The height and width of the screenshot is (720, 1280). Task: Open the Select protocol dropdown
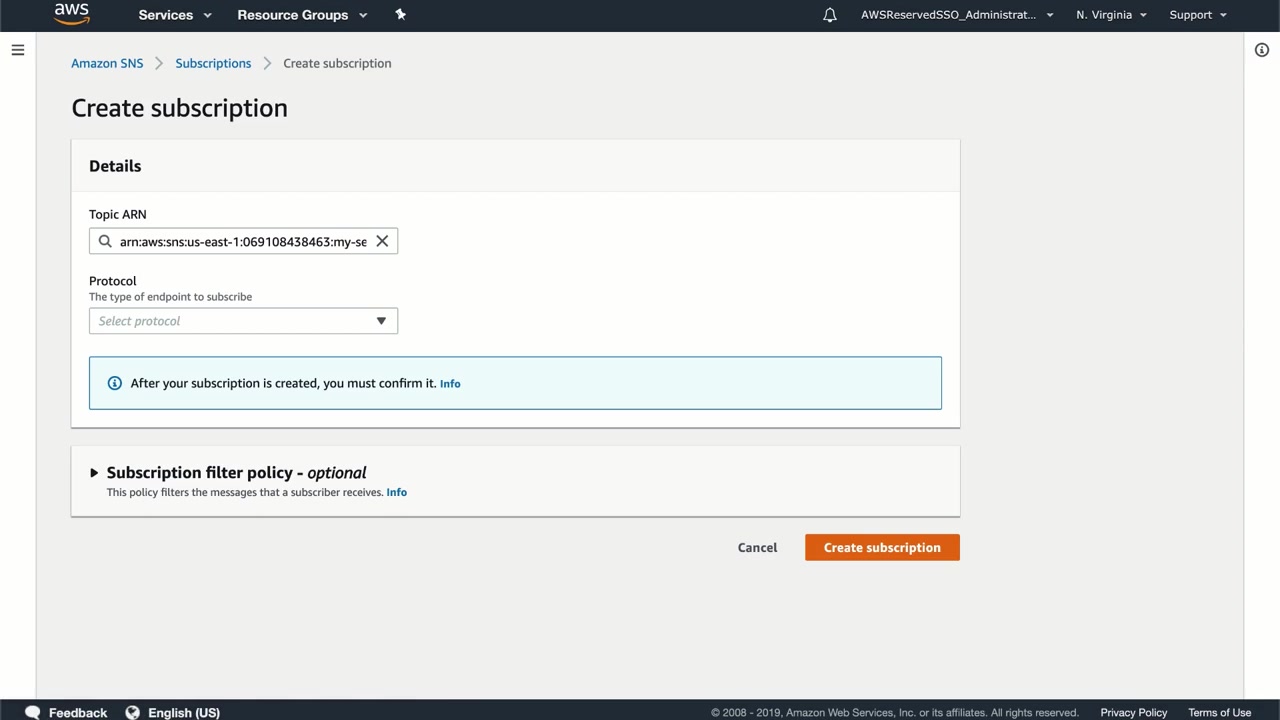coord(243,321)
